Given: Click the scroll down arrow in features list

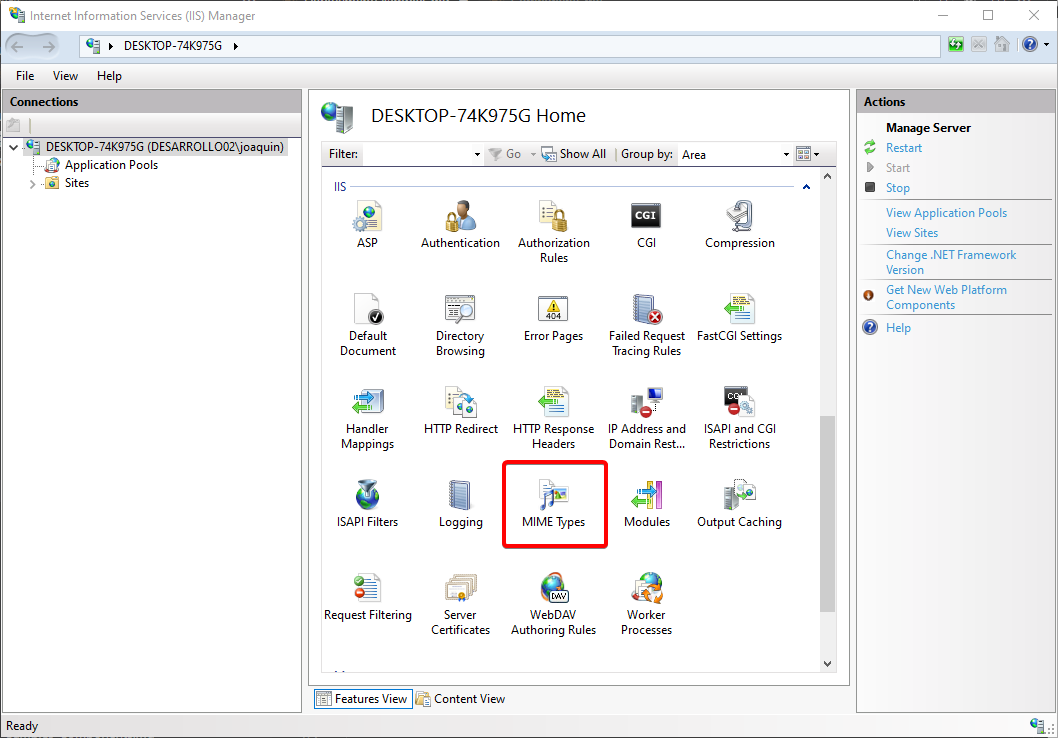Looking at the screenshot, I should (x=827, y=664).
